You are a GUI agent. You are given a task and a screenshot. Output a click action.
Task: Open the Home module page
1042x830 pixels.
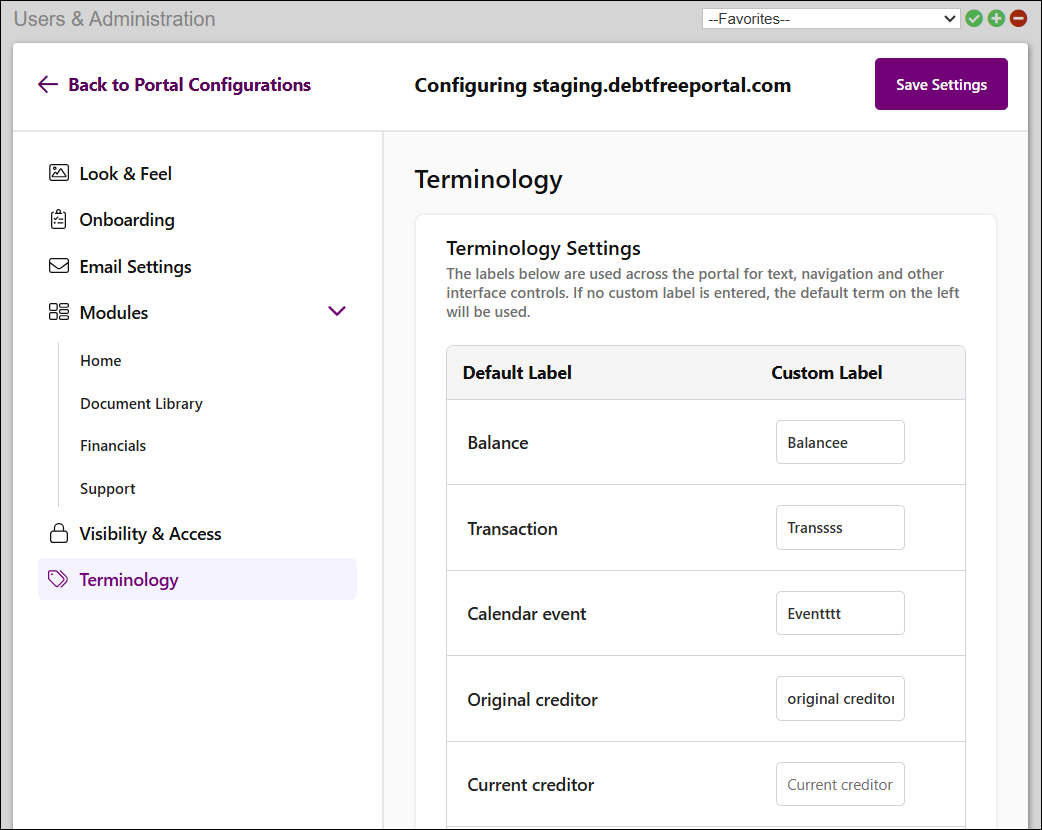point(101,361)
